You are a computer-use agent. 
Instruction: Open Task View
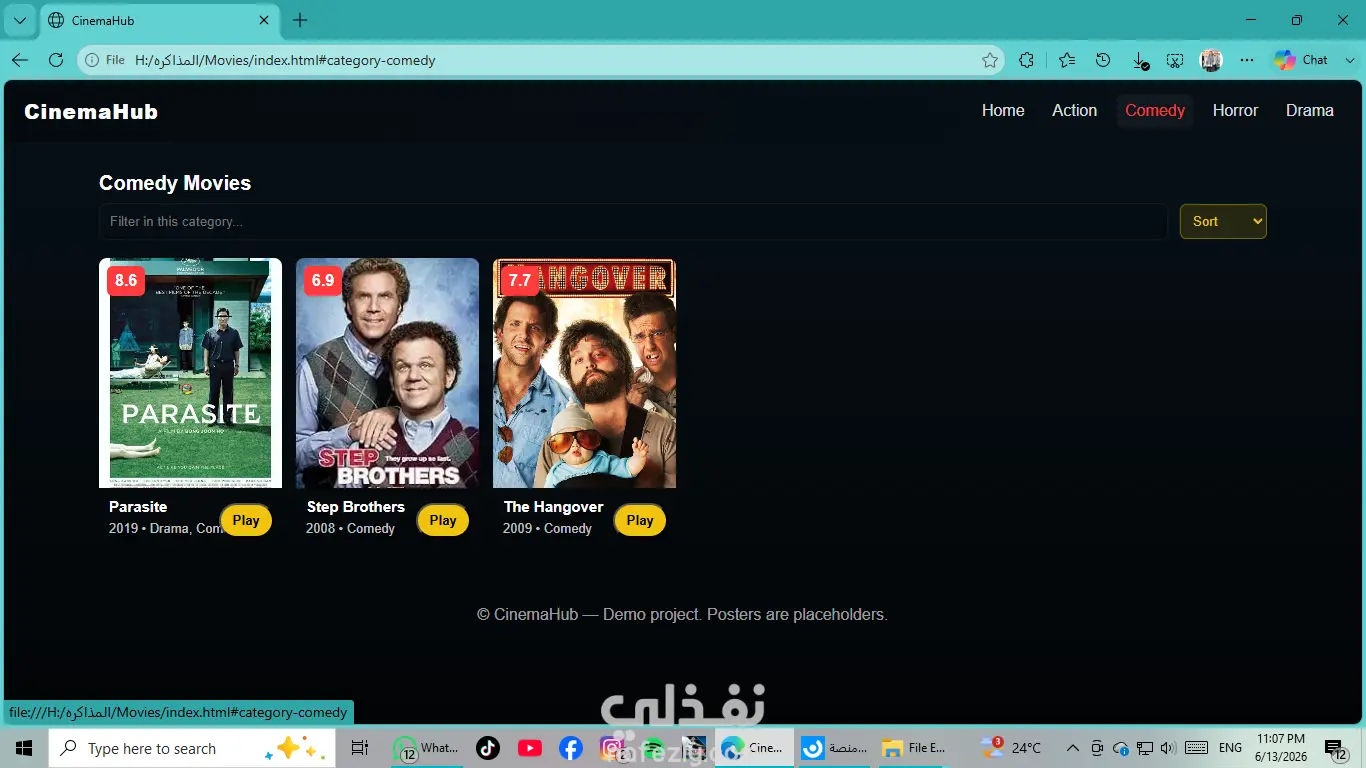pos(360,748)
